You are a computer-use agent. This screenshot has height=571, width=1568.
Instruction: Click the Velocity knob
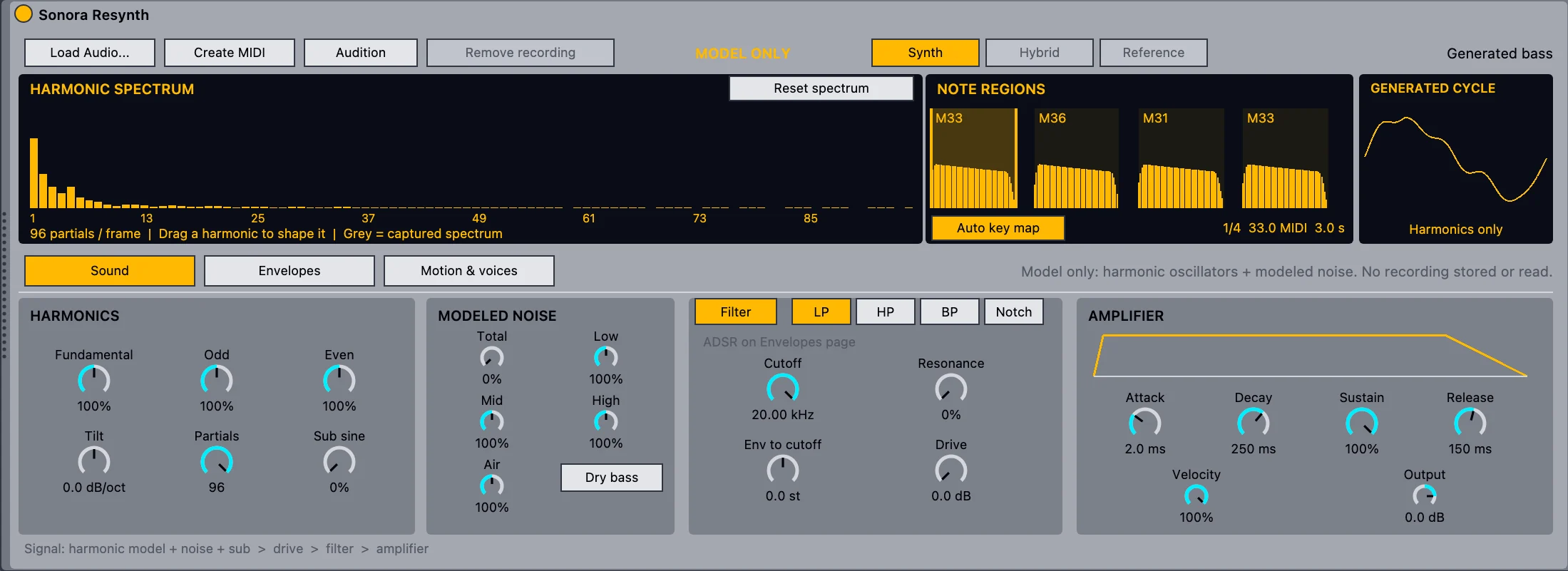(1197, 495)
